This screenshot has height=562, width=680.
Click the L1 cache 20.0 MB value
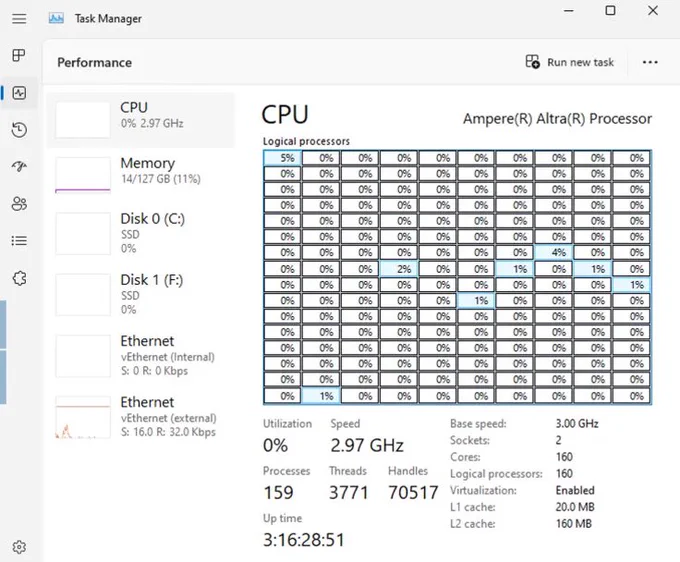[x=575, y=507]
